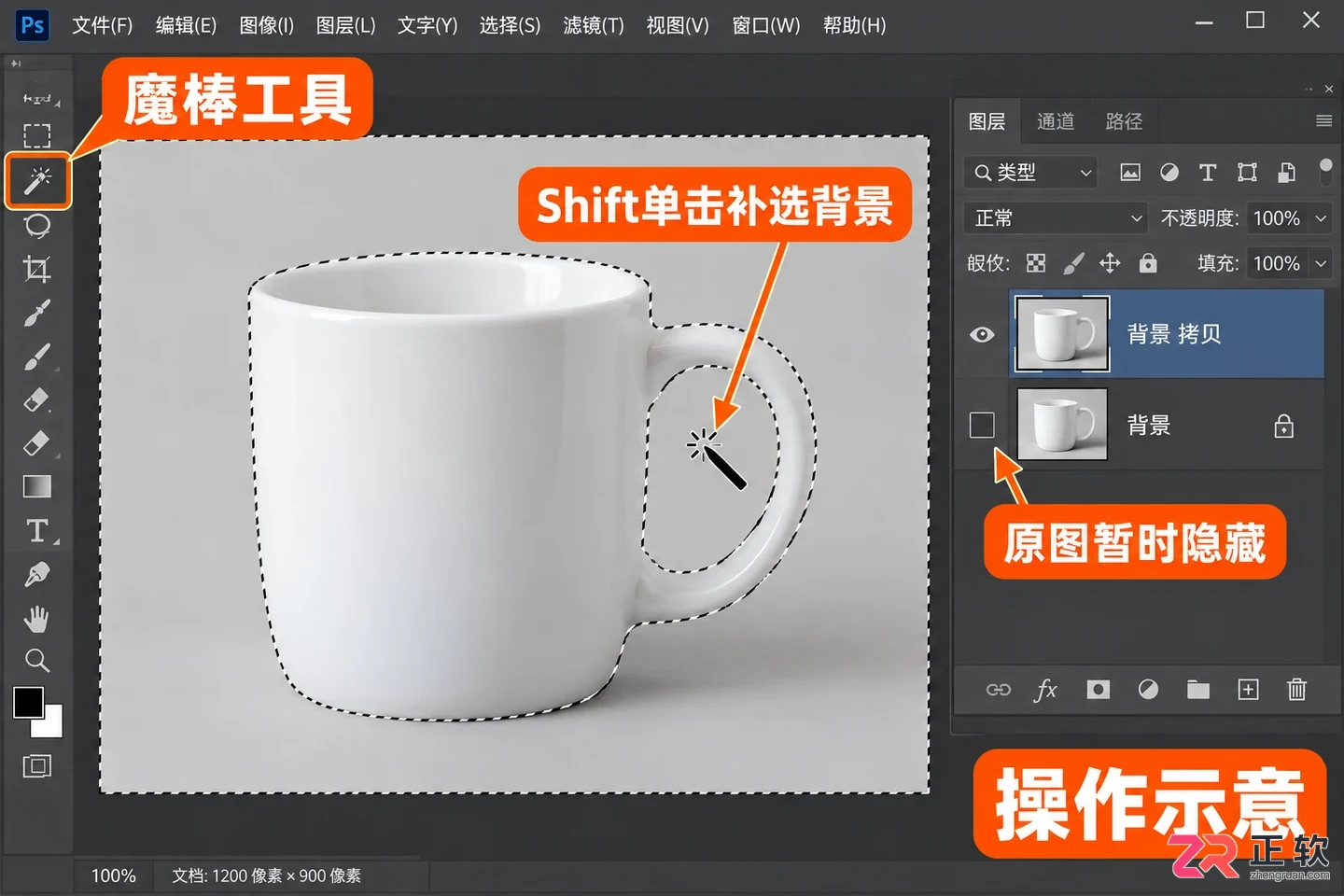
Task: Show the hidden 背景 layer
Action: (x=982, y=425)
